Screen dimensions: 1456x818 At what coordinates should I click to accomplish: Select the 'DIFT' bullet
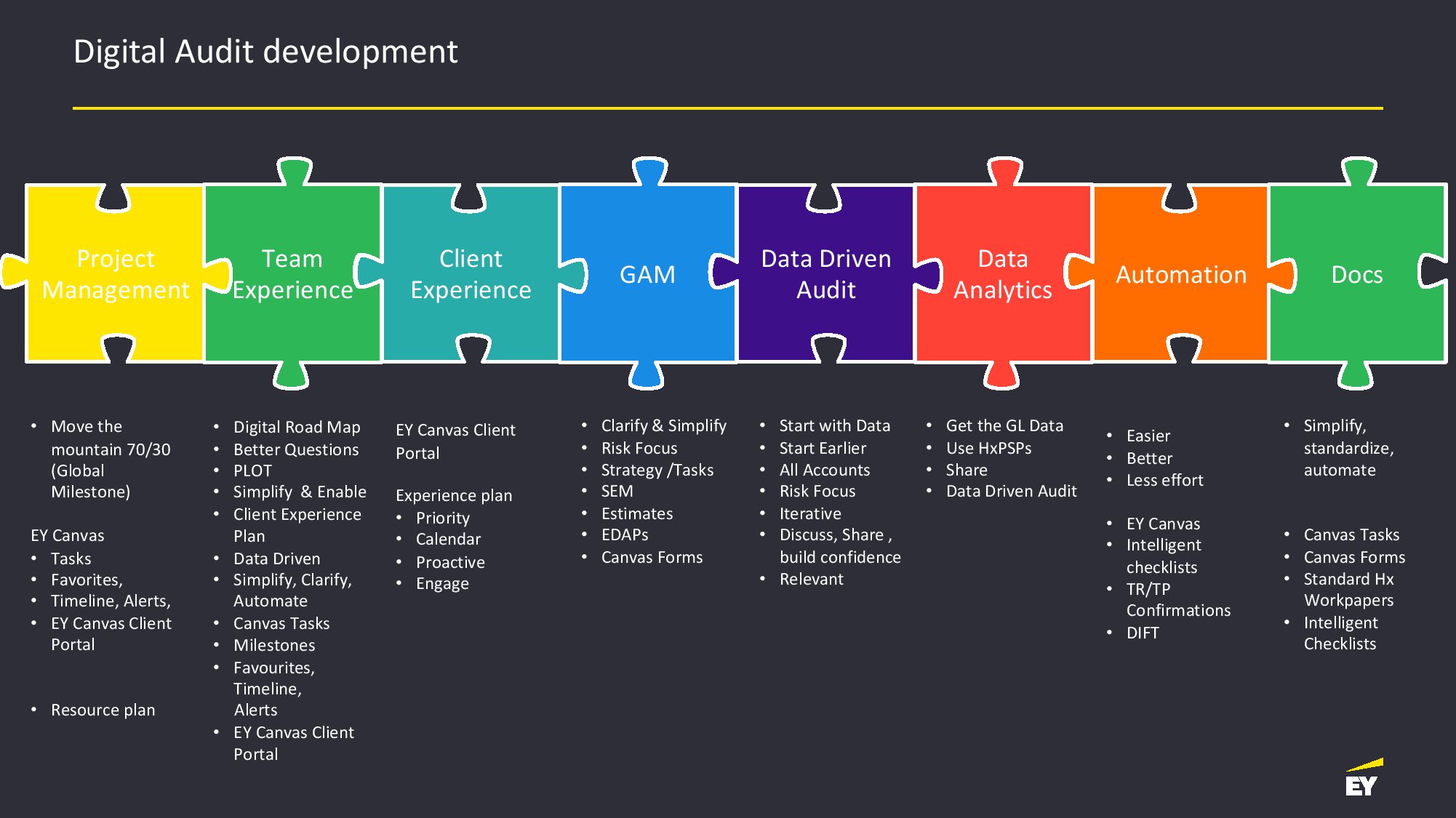(x=1143, y=633)
